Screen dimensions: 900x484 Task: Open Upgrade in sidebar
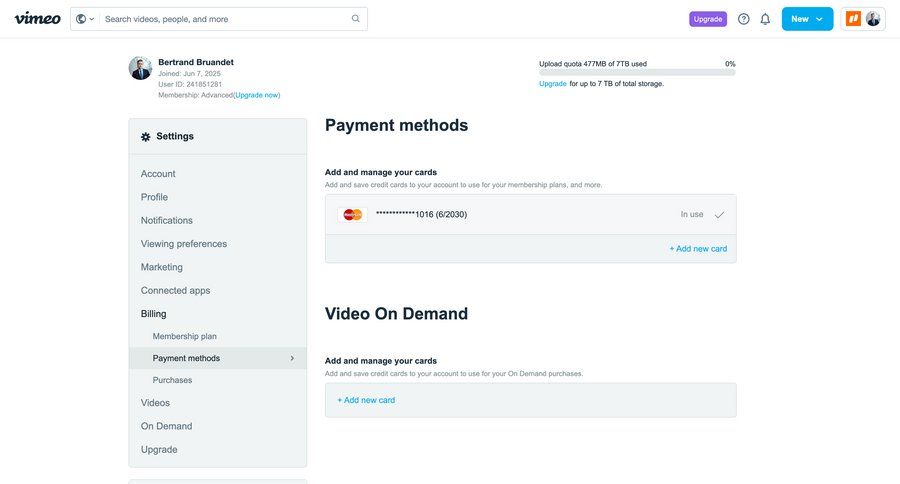[x=159, y=450]
